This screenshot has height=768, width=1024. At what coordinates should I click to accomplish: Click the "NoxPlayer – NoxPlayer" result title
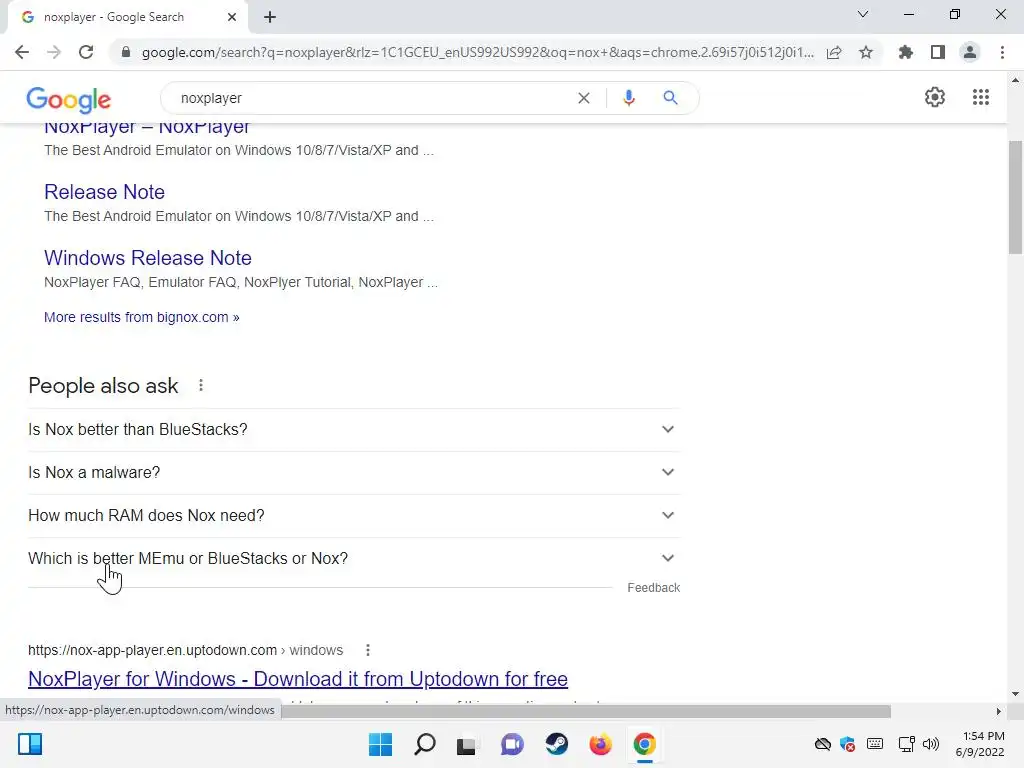pyautogui.click(x=147, y=128)
